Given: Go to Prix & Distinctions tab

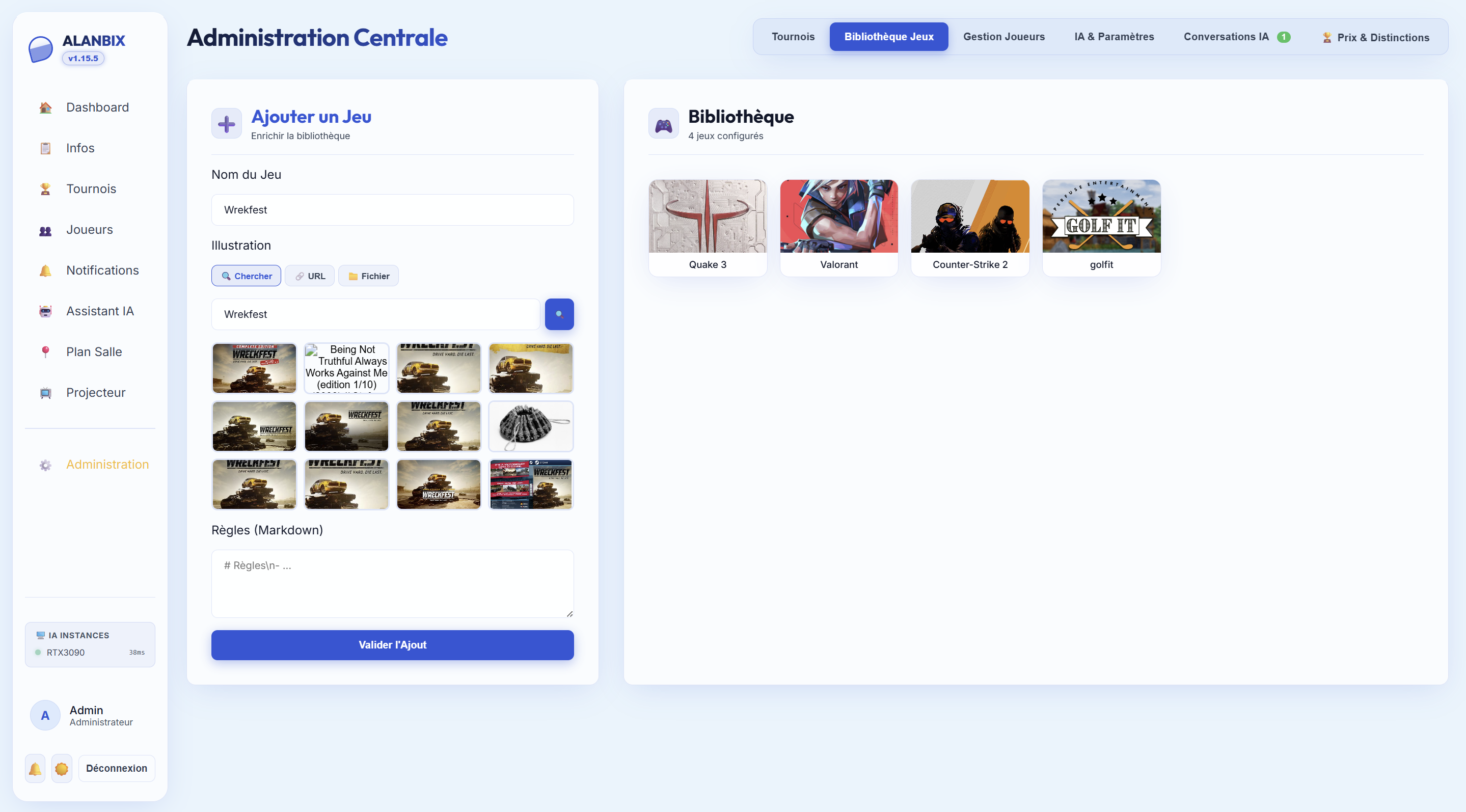Looking at the screenshot, I should pos(1375,38).
